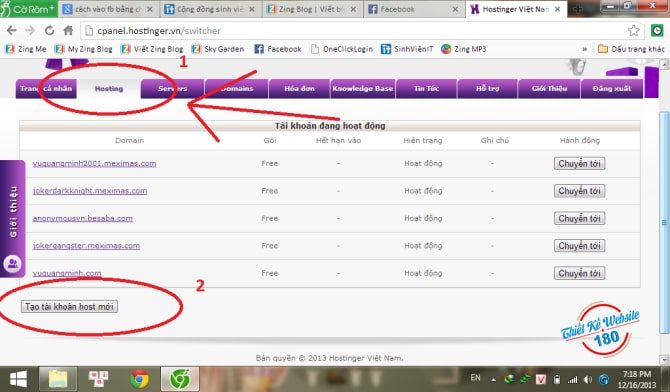Image resolution: width=670 pixels, height=392 pixels.
Task: Open the Dấu trang khác bookmarks folder
Action: click(x=632, y=49)
